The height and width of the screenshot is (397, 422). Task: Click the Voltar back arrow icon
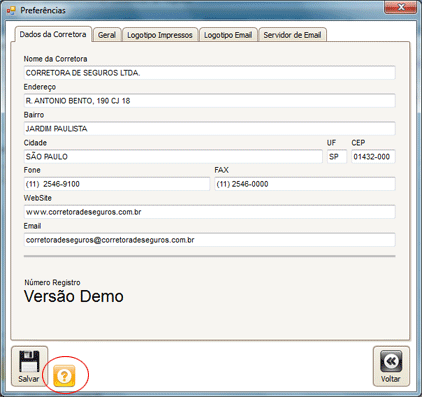tap(391, 361)
